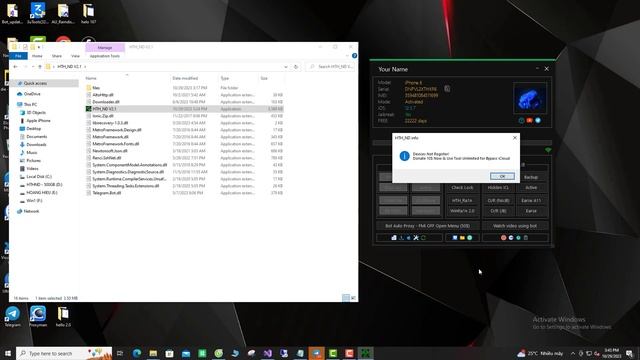Click the red round icon in bottom toolbar
The image size is (640, 360).
pyautogui.click(x=503, y=238)
